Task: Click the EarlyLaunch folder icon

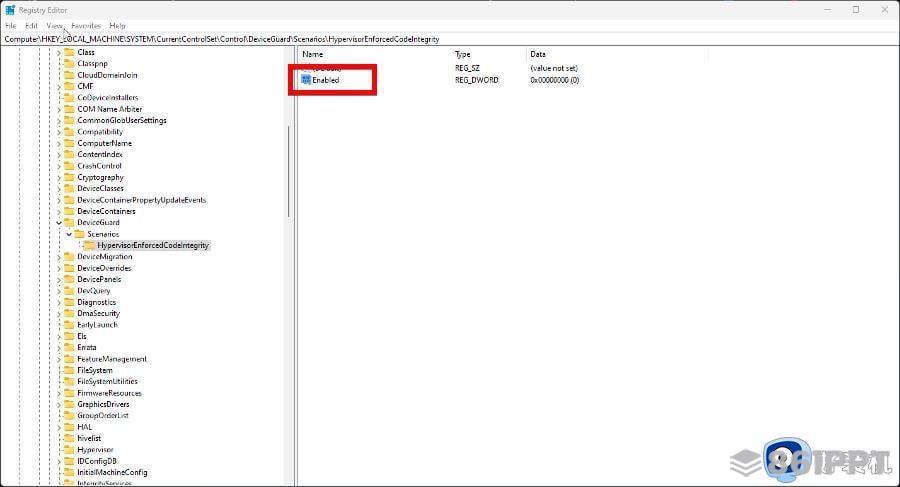Action: [x=69, y=325]
